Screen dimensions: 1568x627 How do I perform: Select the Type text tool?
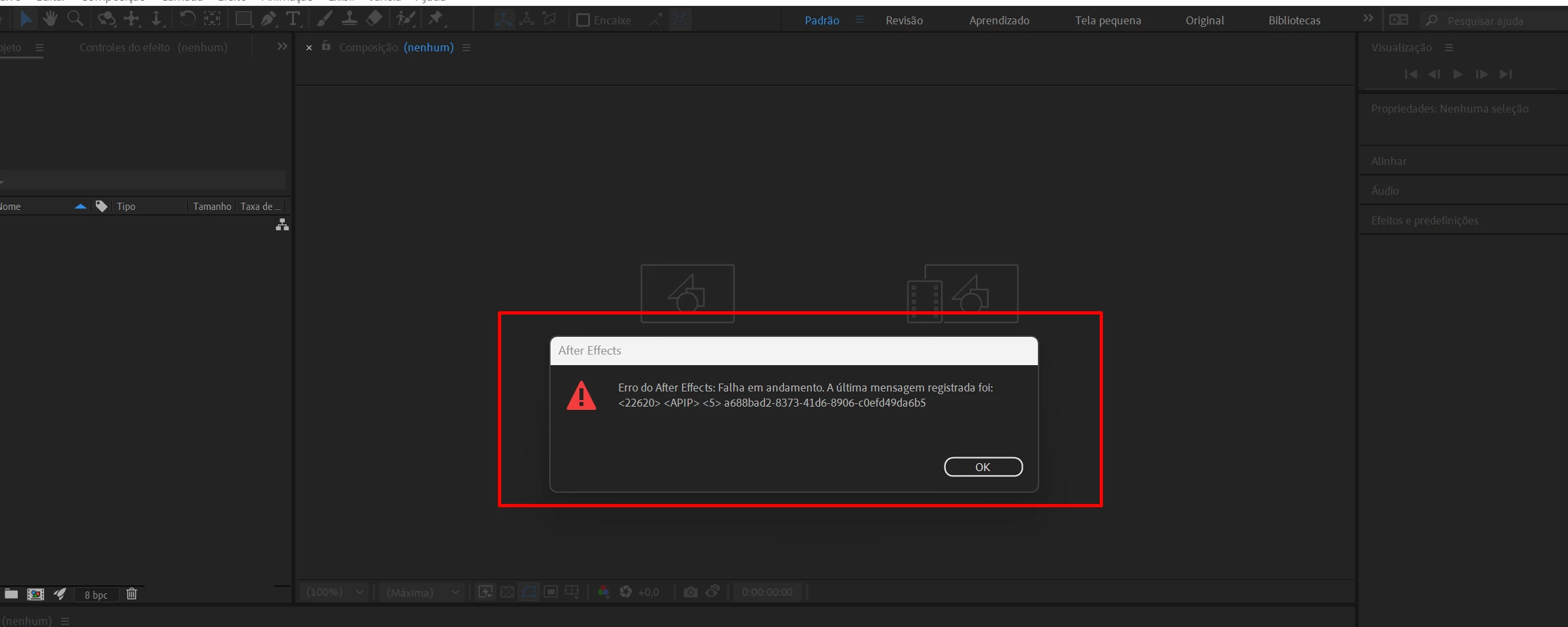point(293,19)
